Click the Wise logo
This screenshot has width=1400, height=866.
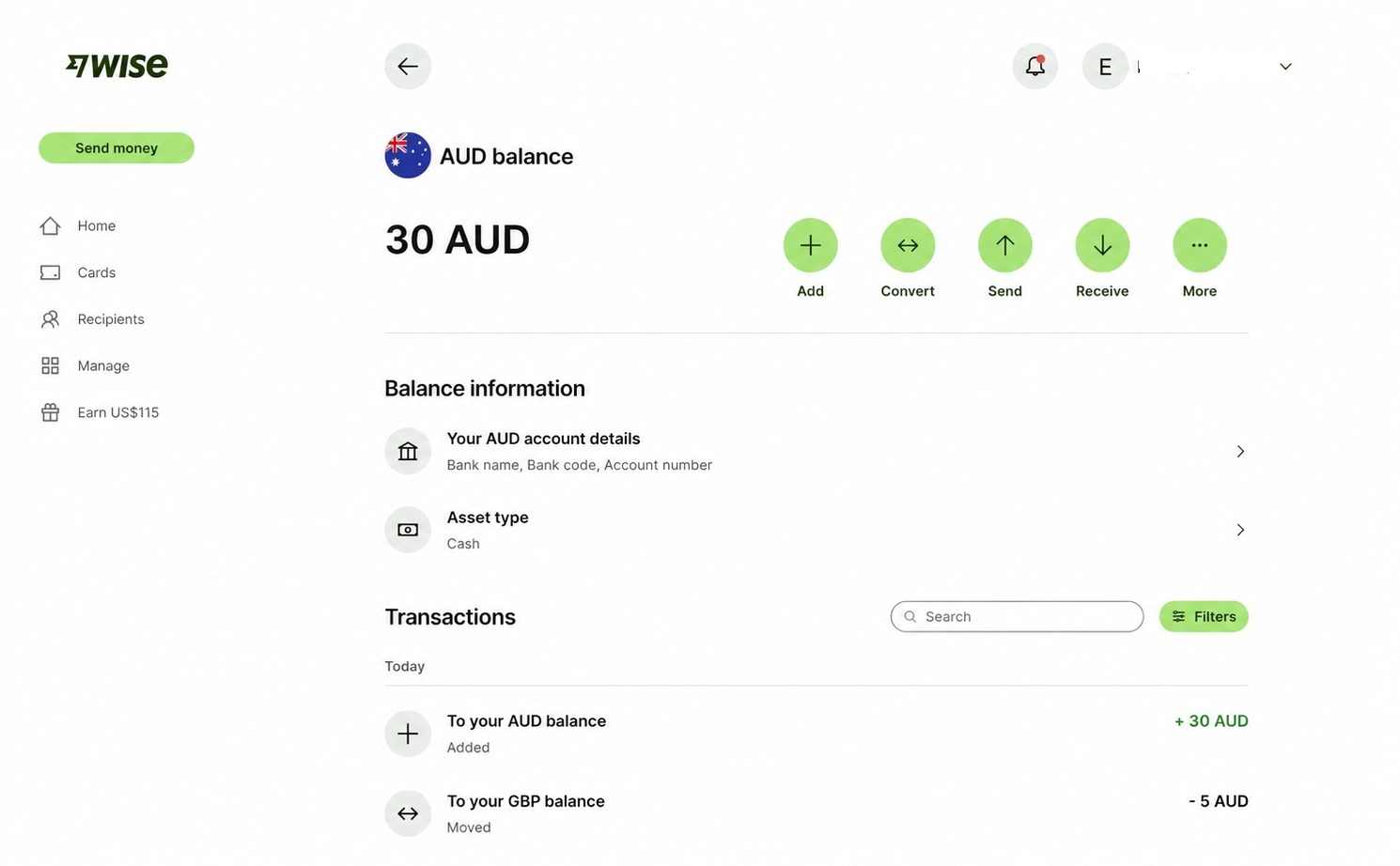point(117,65)
